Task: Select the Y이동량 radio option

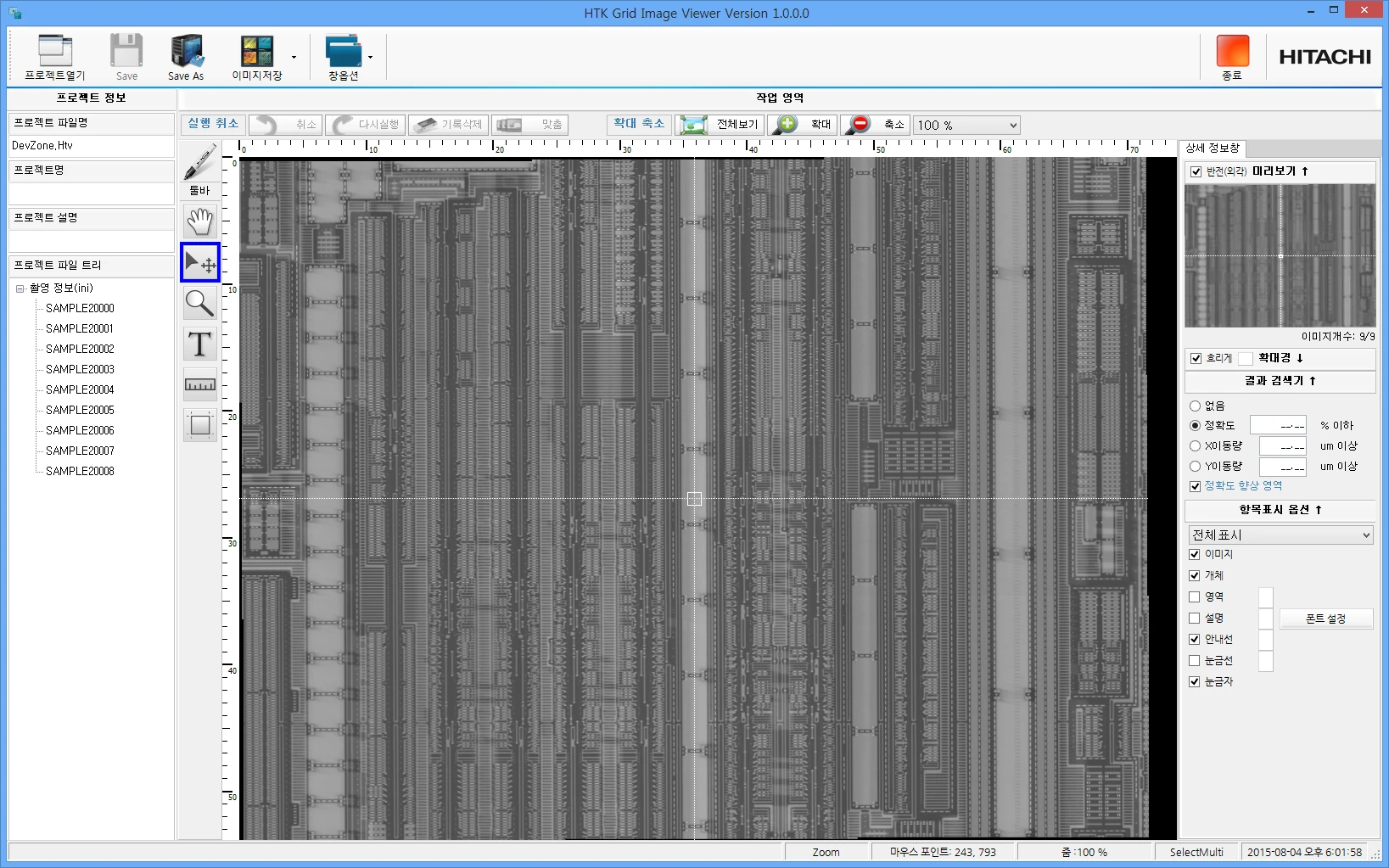Action: pyautogui.click(x=1195, y=466)
